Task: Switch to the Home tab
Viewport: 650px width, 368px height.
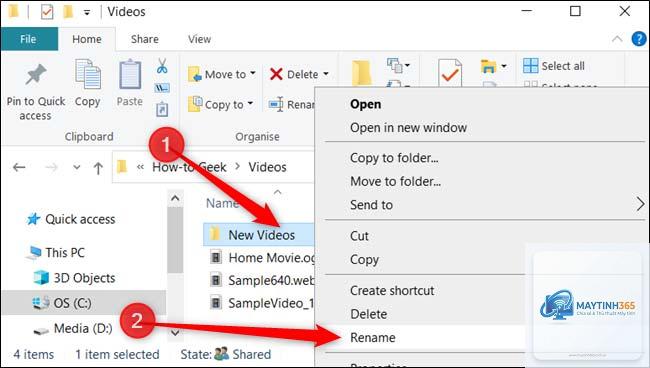Action: 87,39
